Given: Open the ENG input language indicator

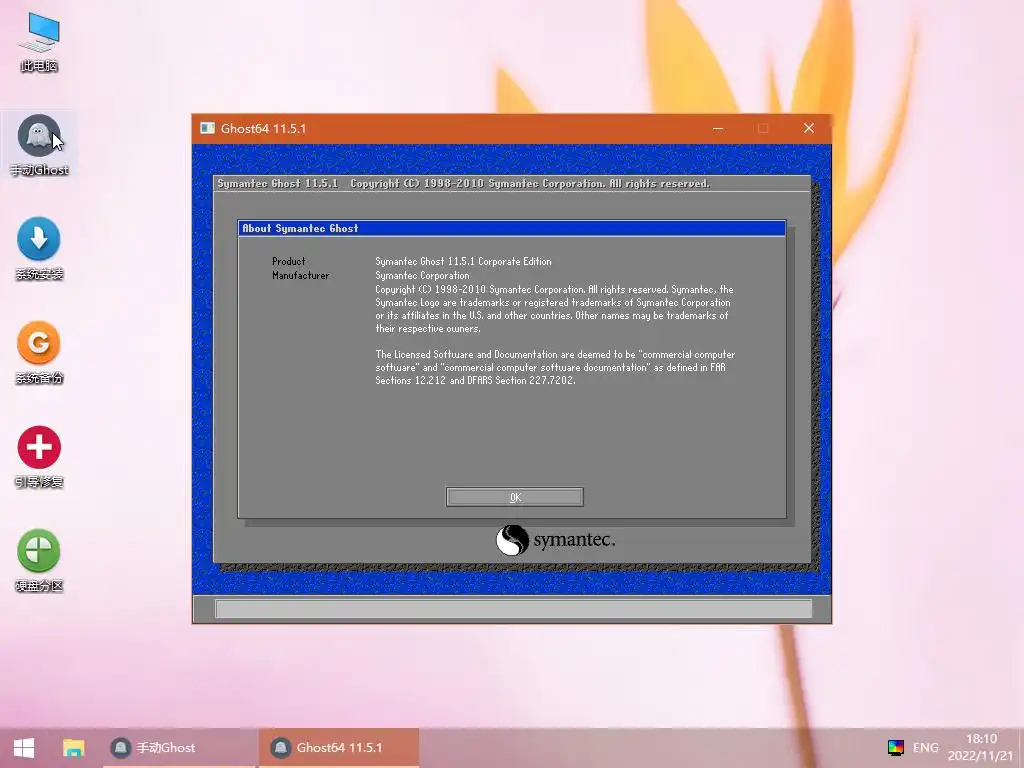Looking at the screenshot, I should [x=925, y=747].
